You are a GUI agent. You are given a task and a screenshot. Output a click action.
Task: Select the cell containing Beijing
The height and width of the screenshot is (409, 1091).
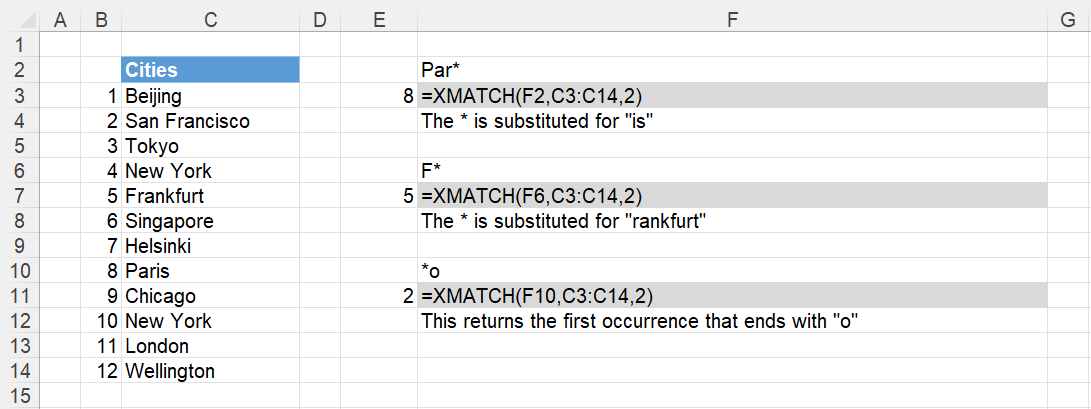pos(210,95)
